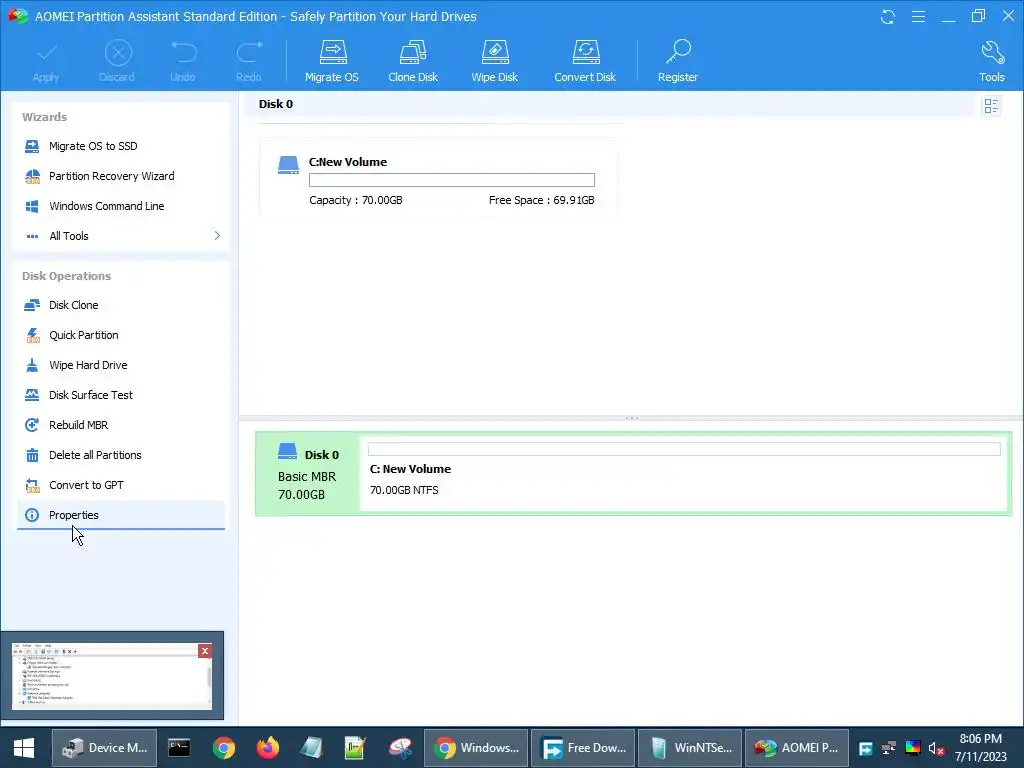Open the Clone Disk tool
This screenshot has width=1024, height=768.
click(413, 61)
